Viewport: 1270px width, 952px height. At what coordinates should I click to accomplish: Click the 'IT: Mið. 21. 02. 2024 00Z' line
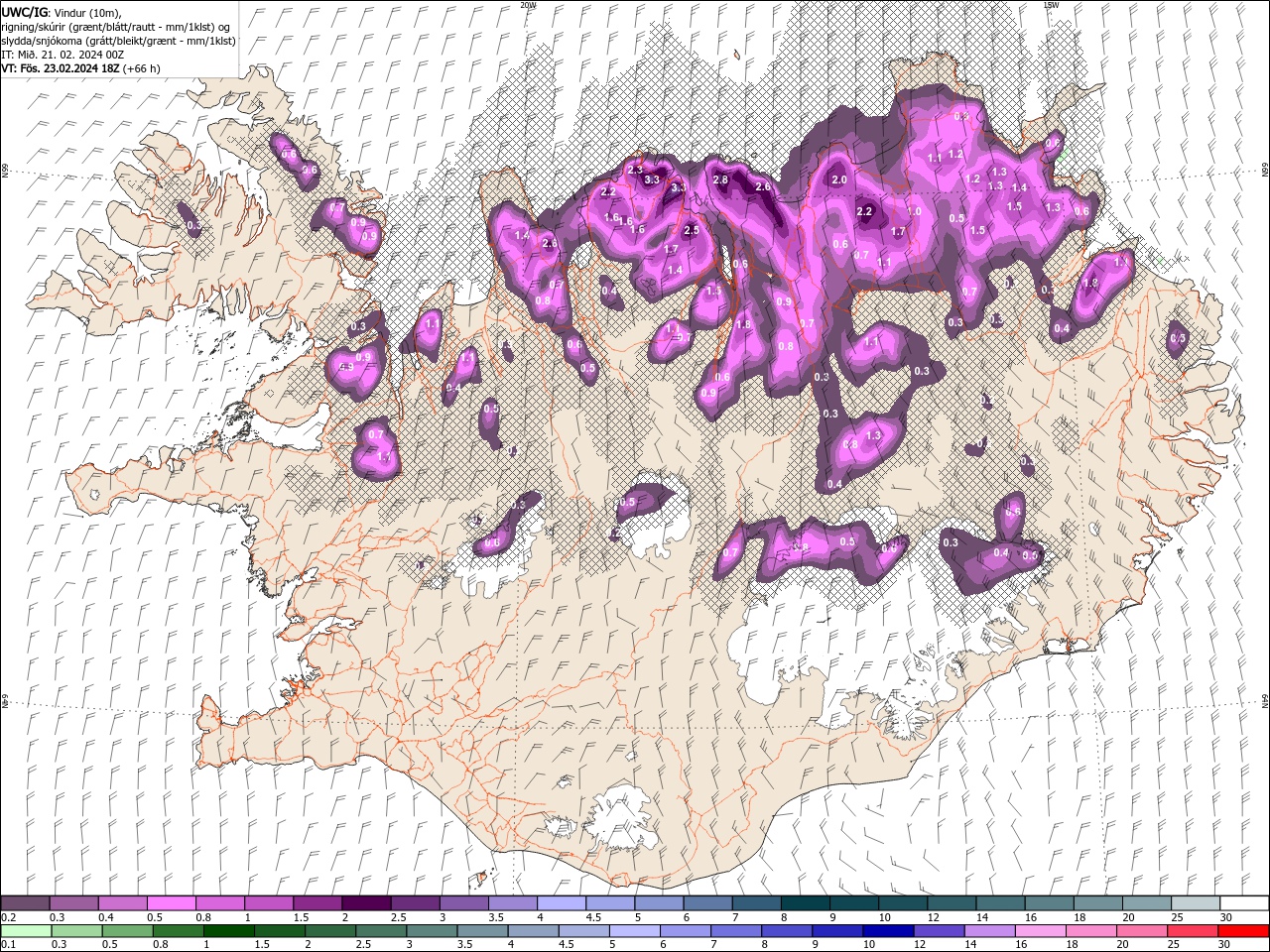(x=63, y=55)
